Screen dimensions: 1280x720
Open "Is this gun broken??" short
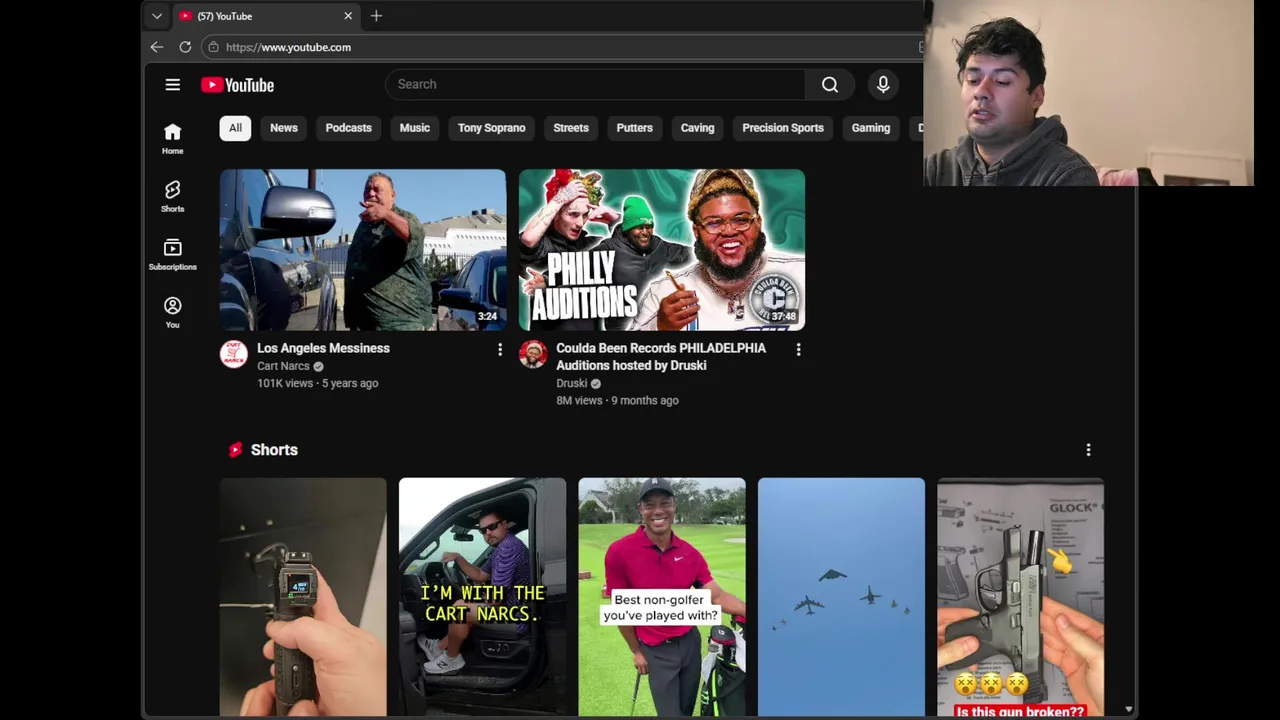click(1020, 597)
